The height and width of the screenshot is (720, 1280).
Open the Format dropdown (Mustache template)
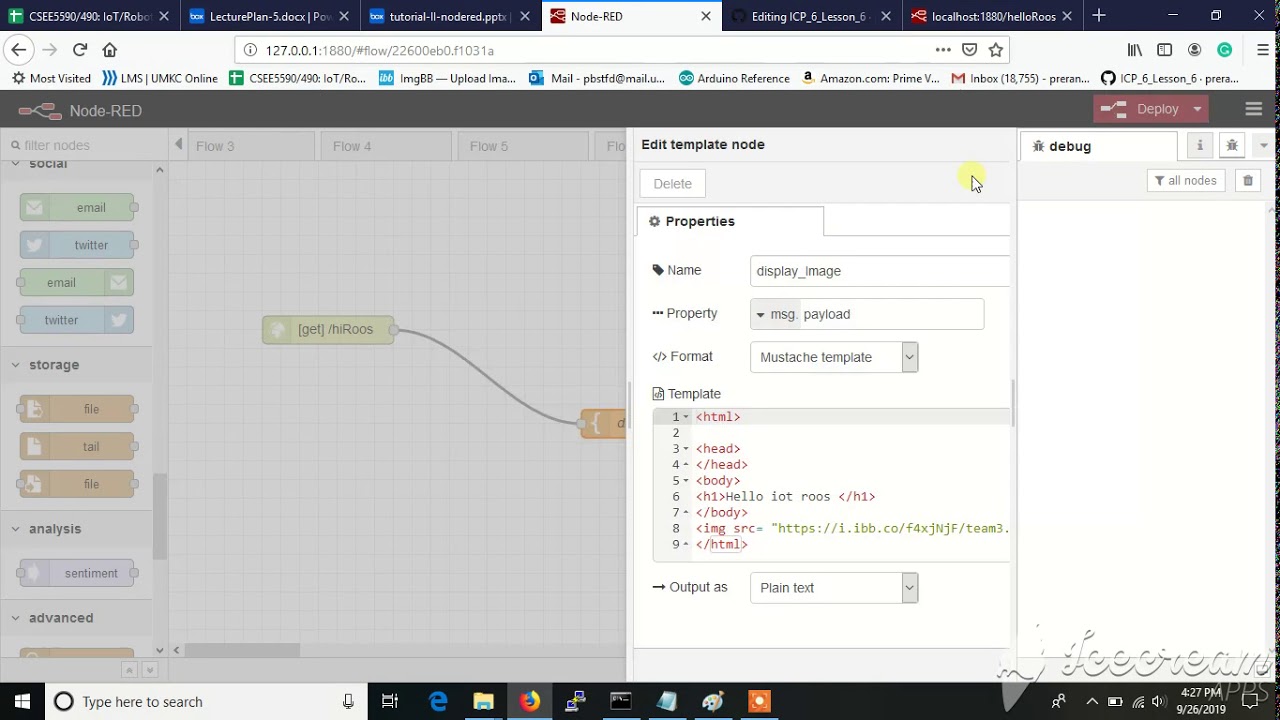[x=834, y=357]
